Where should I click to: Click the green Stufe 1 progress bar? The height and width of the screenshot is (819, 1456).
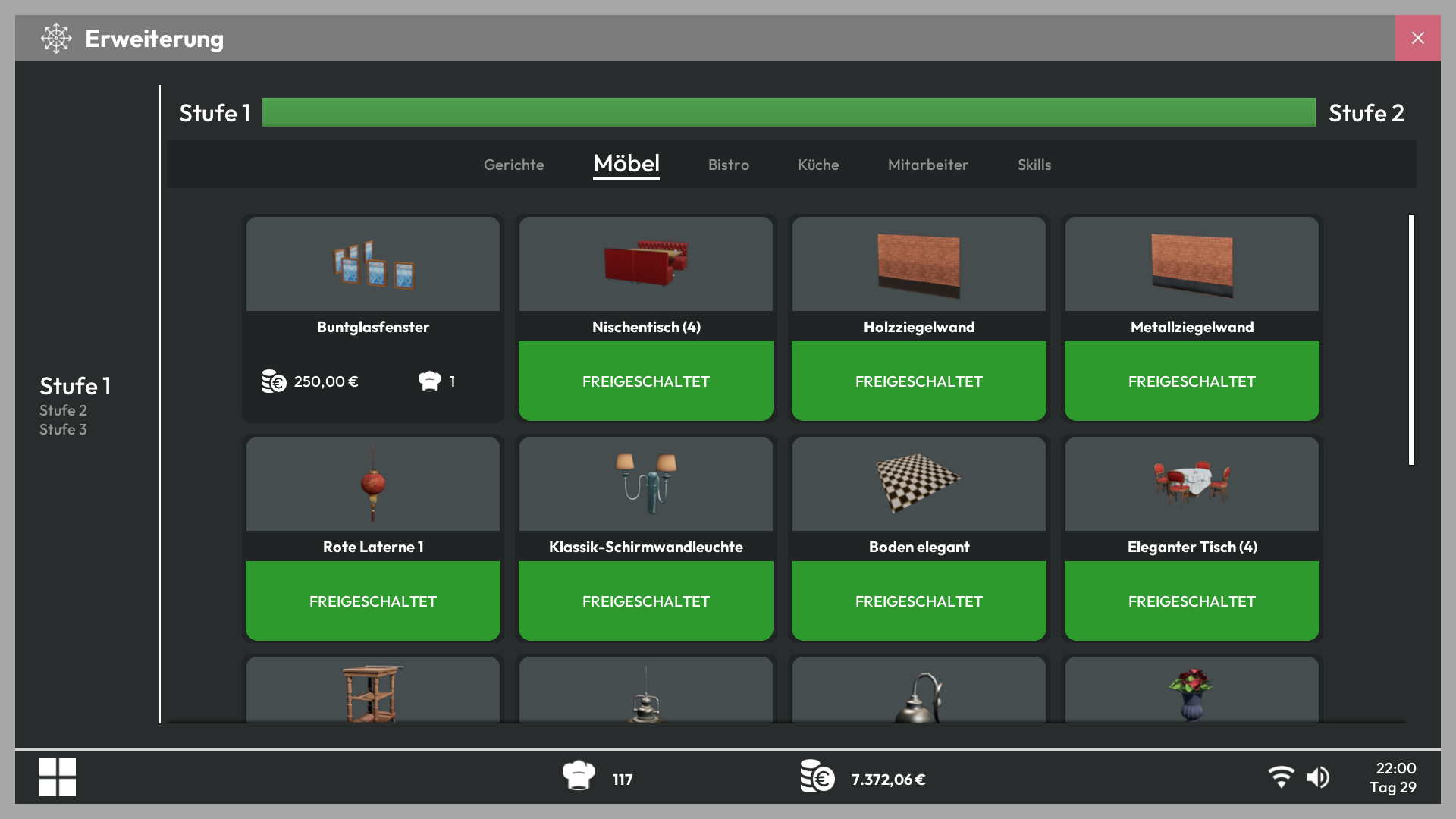[x=789, y=112]
